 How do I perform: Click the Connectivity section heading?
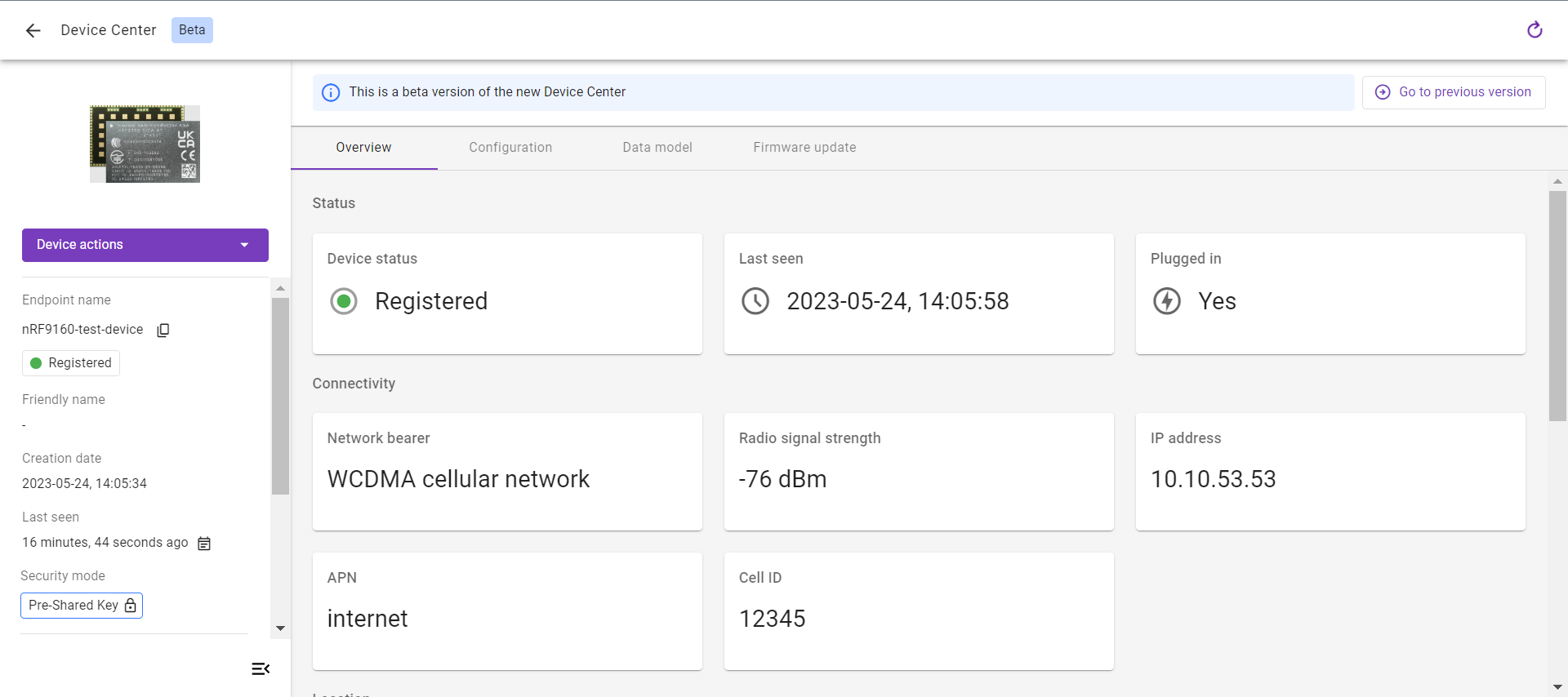click(354, 384)
